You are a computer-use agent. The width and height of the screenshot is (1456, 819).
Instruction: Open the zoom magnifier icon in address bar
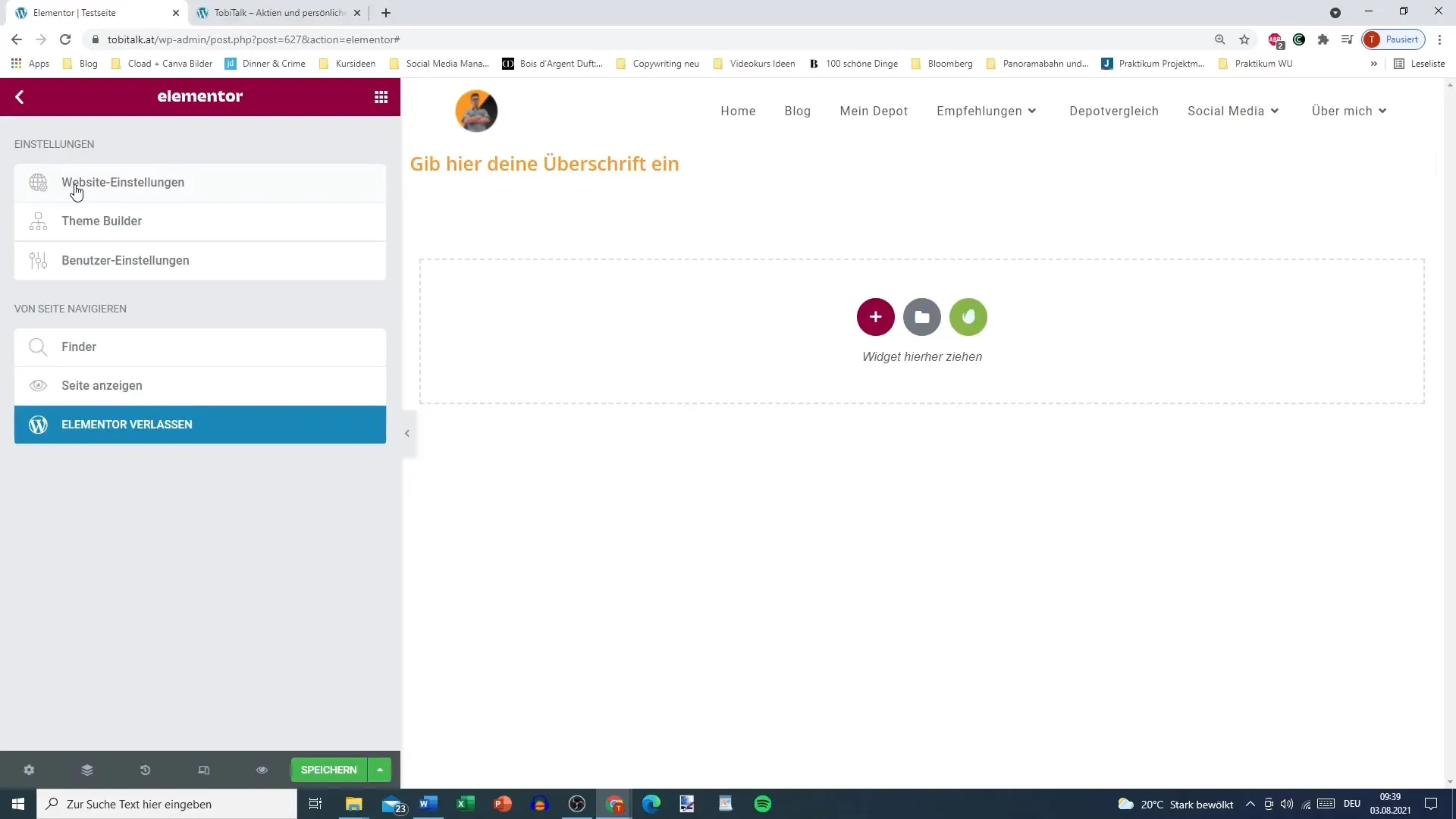tap(1220, 39)
